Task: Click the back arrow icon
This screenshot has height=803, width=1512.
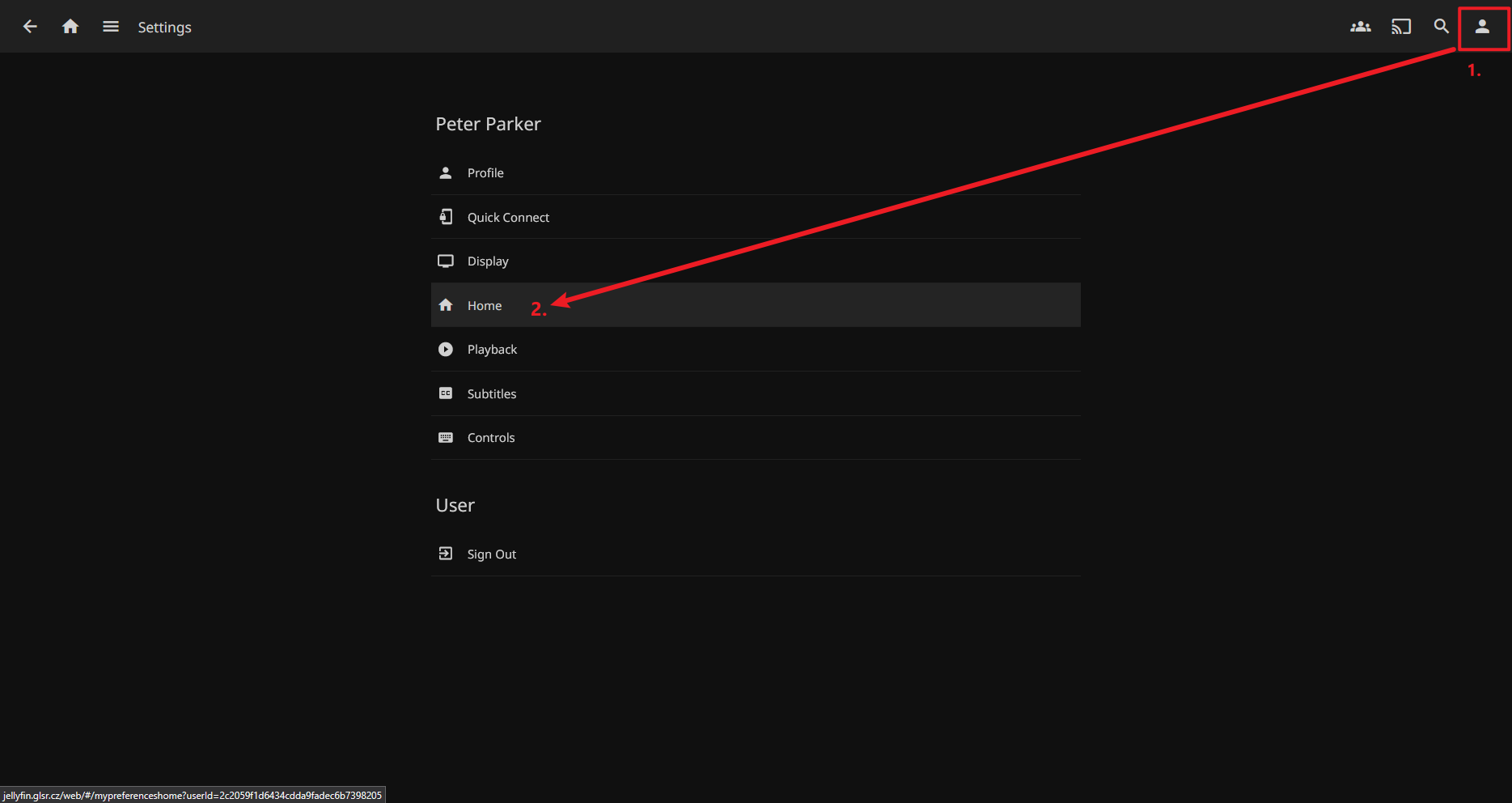Action: (30, 27)
